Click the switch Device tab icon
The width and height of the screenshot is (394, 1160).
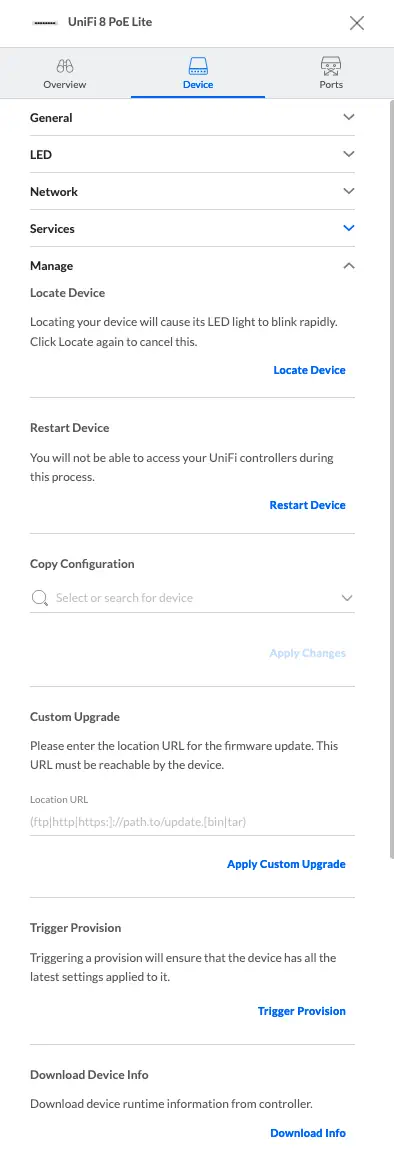tap(198, 66)
